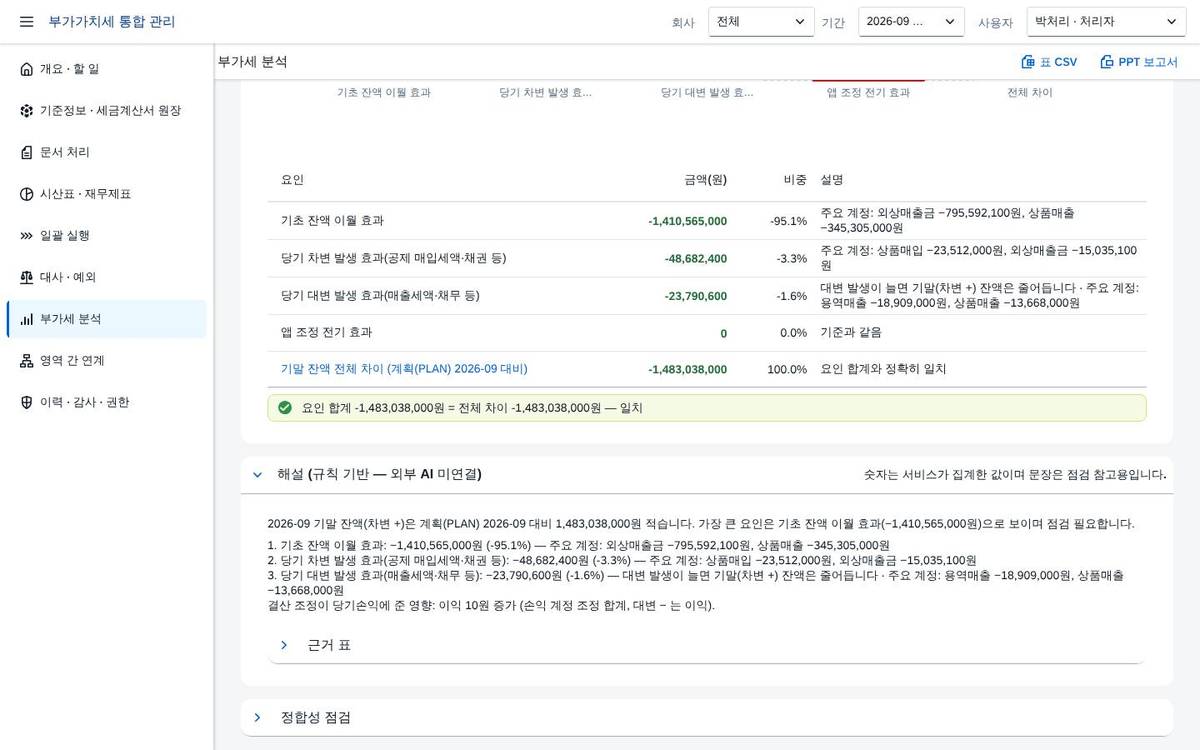
Task: Click the 문서 처리 document icon
Action: click(27, 152)
